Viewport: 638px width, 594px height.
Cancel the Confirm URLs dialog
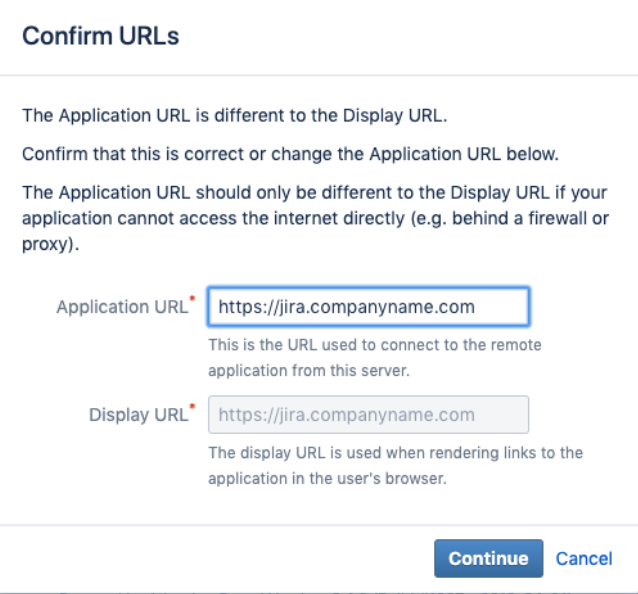[584, 559]
